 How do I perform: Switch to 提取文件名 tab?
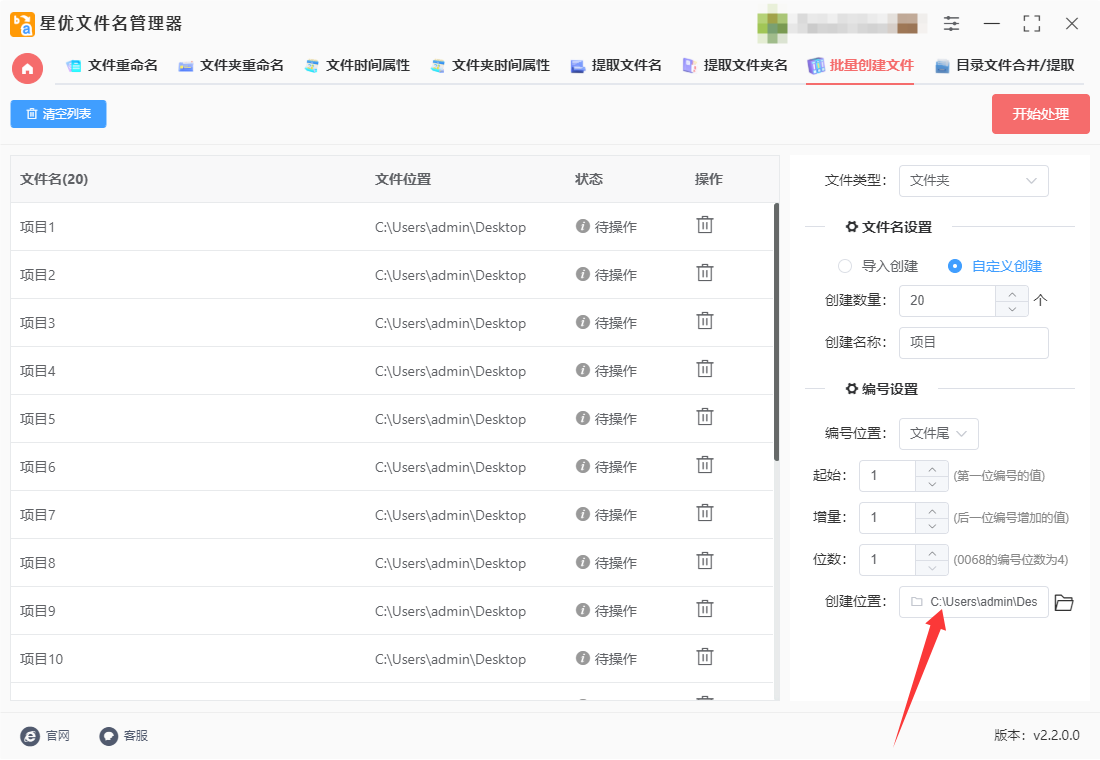point(616,66)
